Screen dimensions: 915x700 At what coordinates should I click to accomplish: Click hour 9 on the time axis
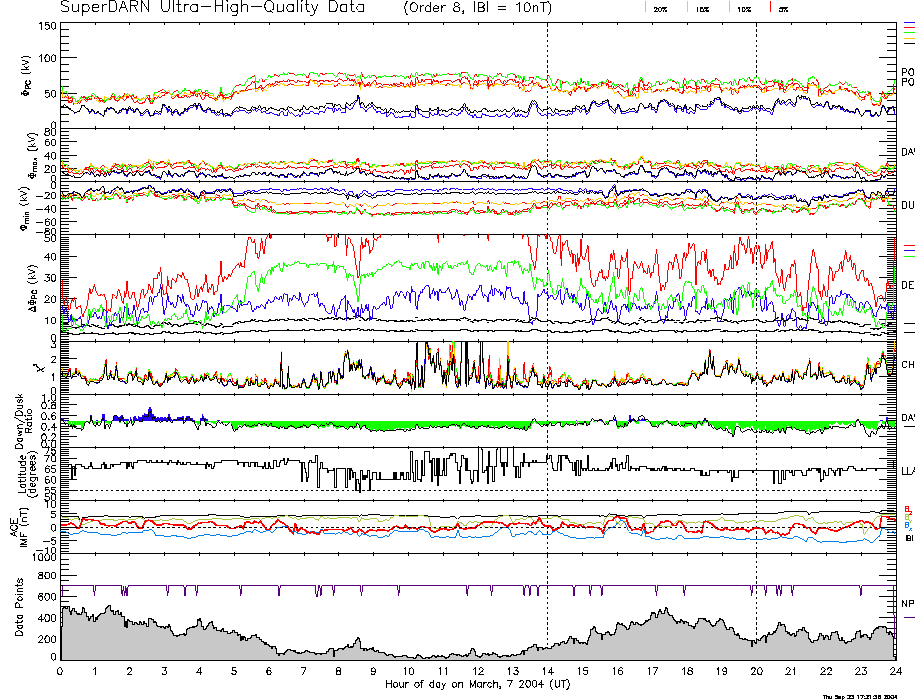click(373, 671)
